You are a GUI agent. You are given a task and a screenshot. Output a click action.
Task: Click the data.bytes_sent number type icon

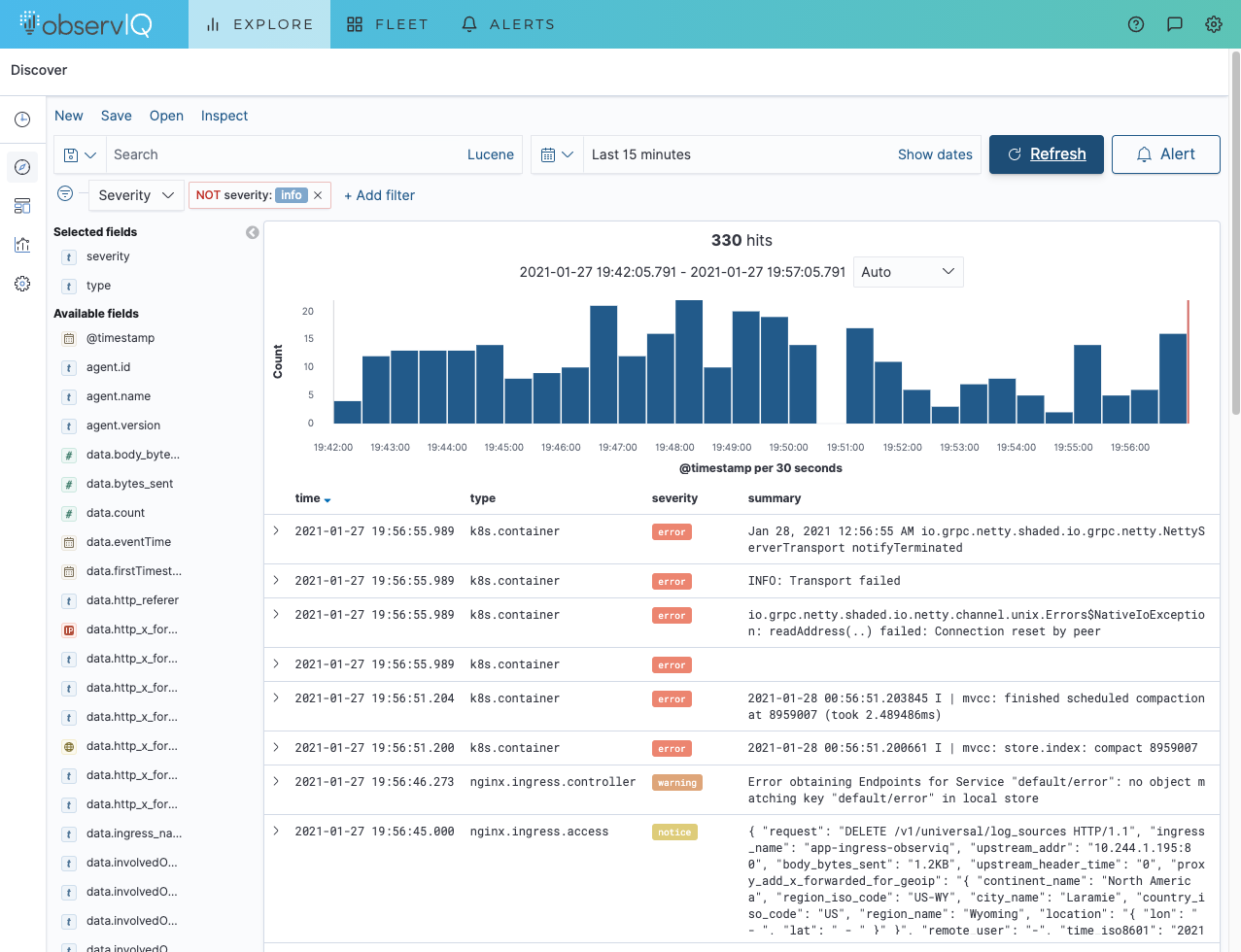coord(69,484)
